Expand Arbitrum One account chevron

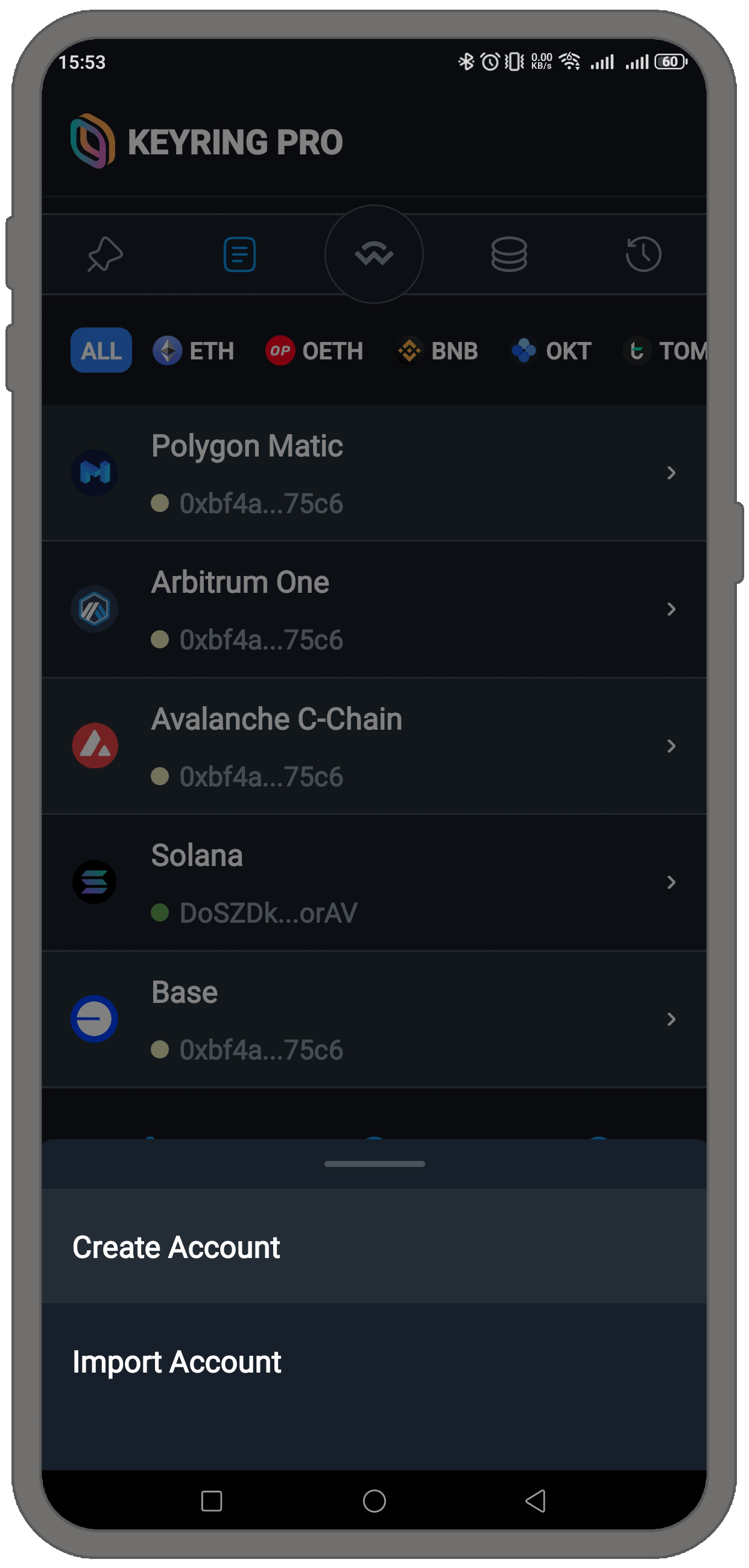[x=671, y=609]
